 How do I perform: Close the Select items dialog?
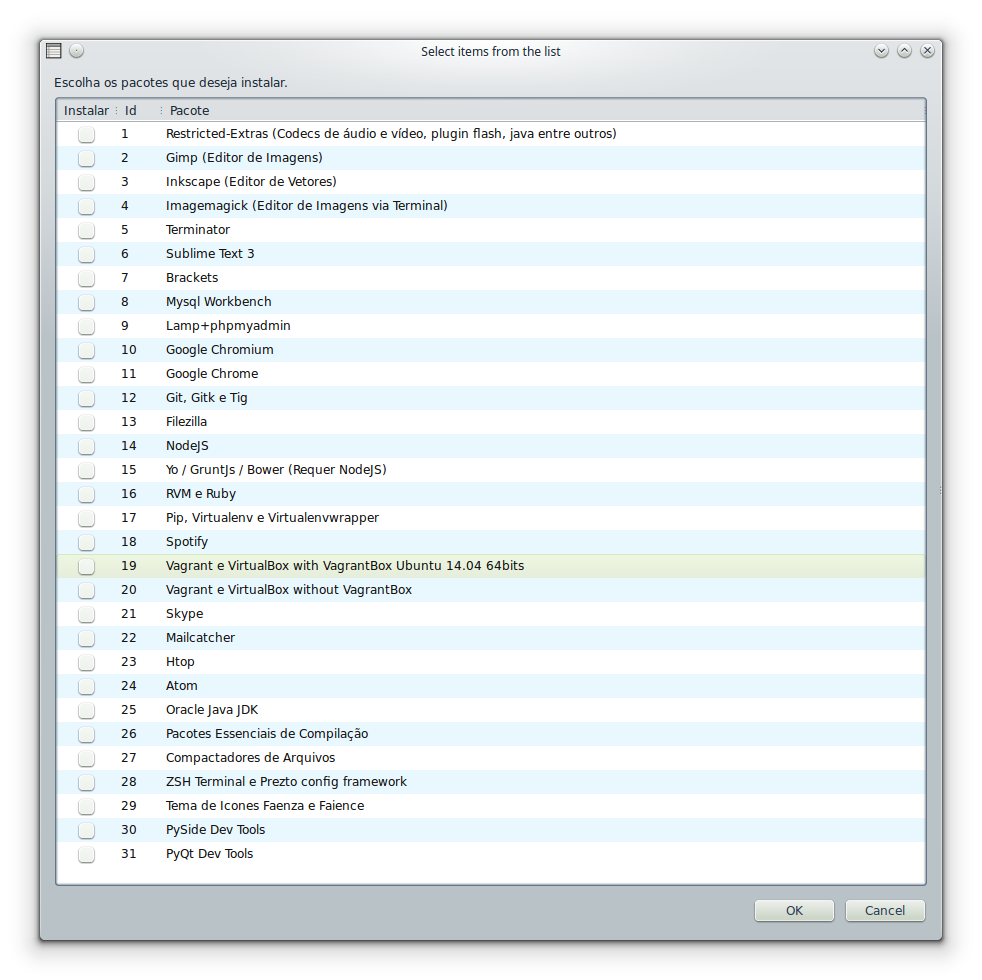coord(928,51)
